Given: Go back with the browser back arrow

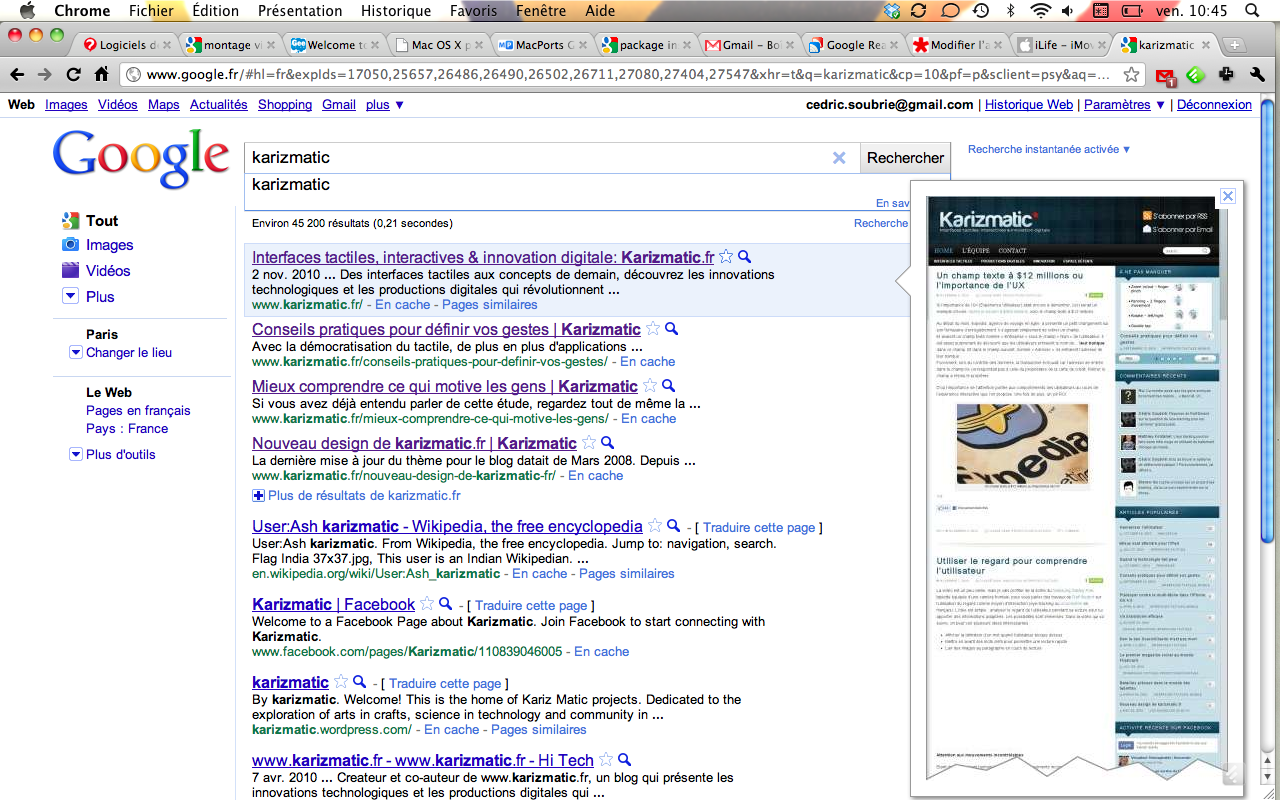Looking at the screenshot, I should 18,75.
